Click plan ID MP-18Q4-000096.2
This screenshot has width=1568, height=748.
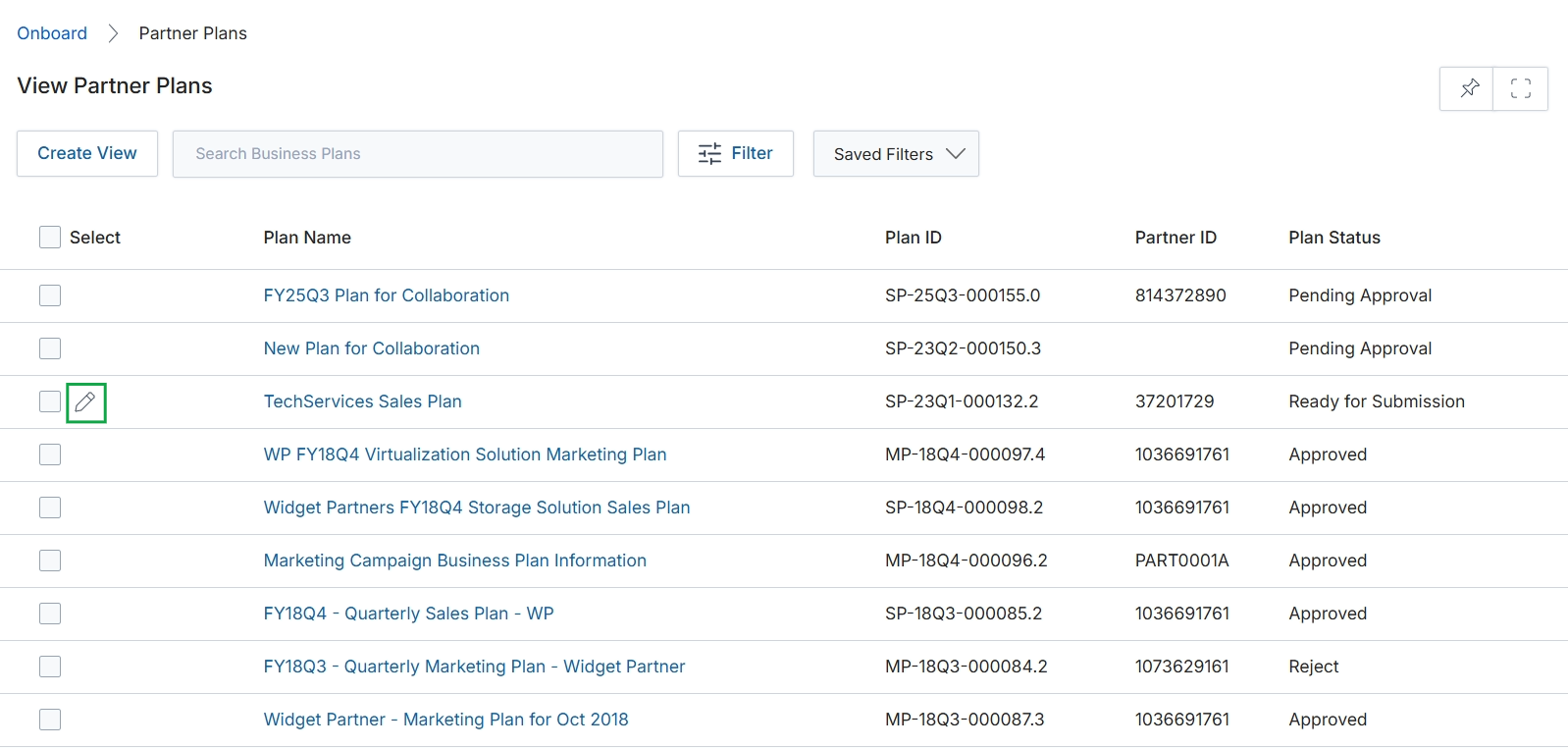tap(967, 561)
